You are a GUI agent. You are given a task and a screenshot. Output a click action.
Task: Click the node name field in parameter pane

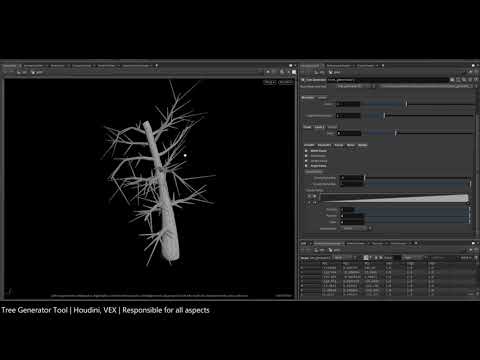[x=388, y=80]
